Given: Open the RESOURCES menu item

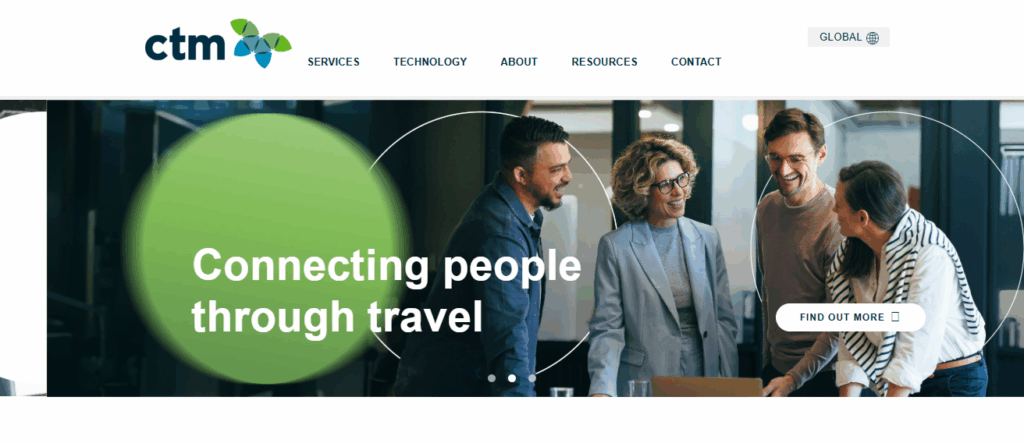Looking at the screenshot, I should click(604, 62).
